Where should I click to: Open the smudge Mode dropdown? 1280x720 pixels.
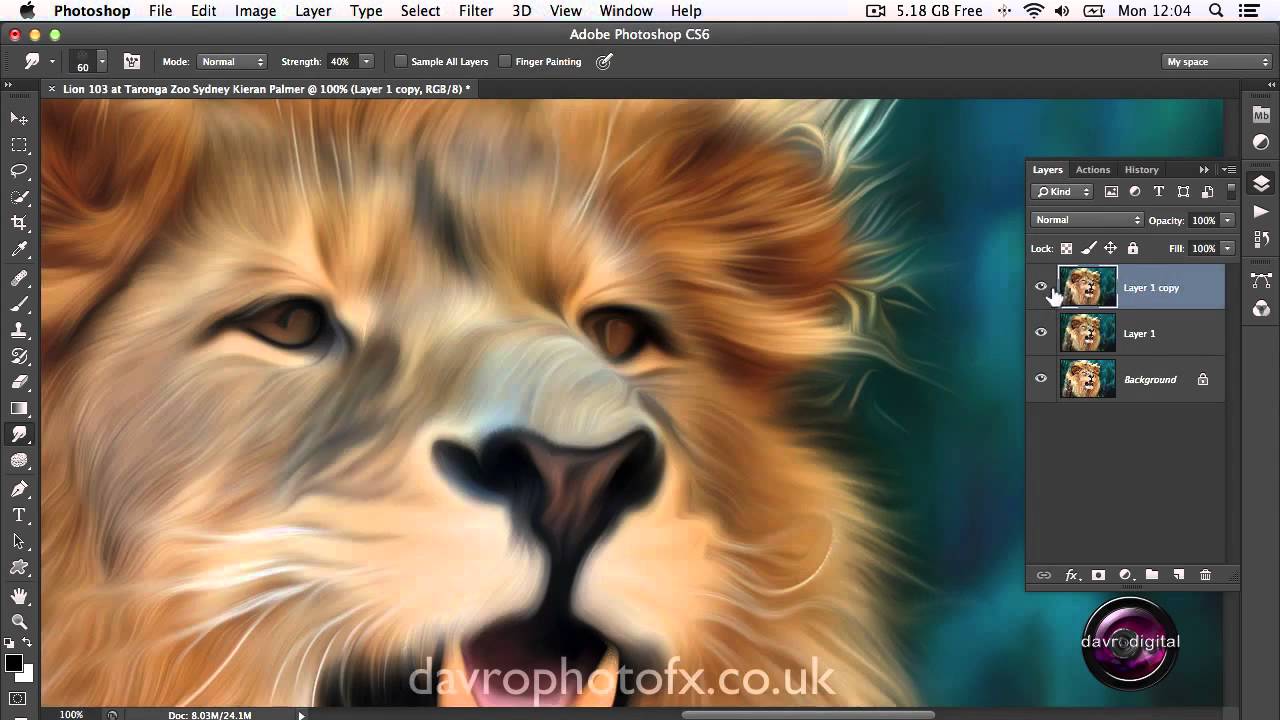[232, 62]
